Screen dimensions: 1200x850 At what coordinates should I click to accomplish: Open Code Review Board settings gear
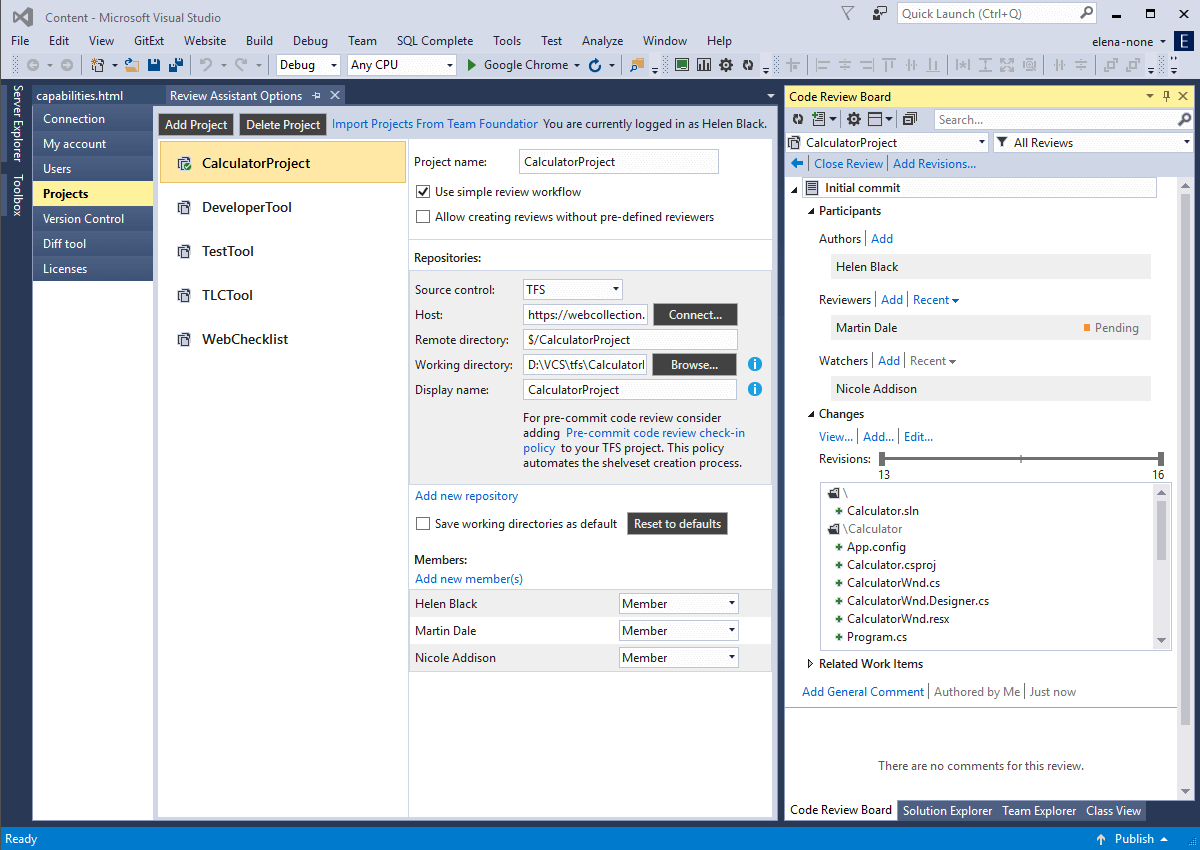pyautogui.click(x=854, y=119)
